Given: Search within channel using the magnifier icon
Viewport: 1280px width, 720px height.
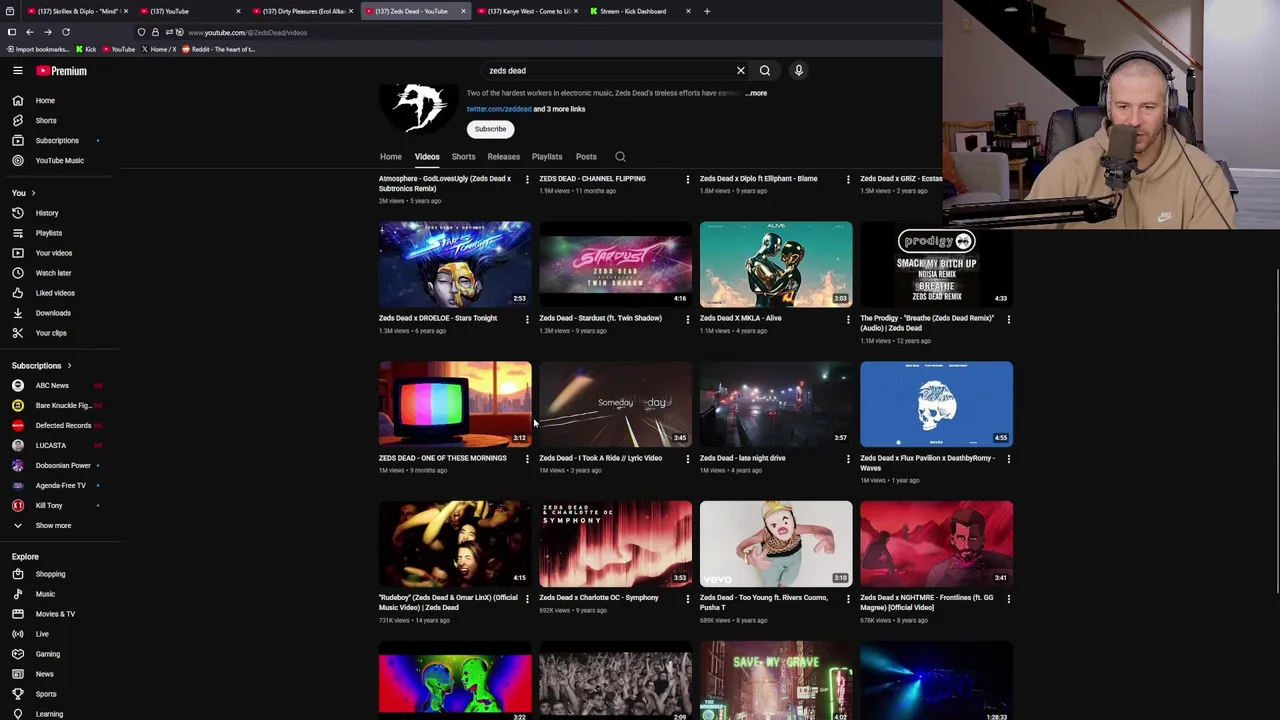Looking at the screenshot, I should (x=620, y=157).
